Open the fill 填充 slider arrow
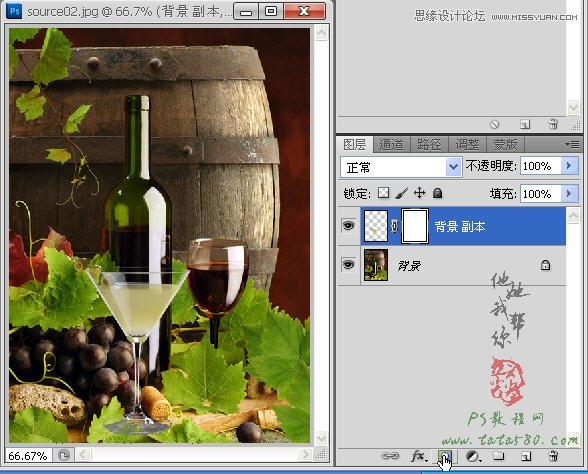The height and width of the screenshot is (474, 588). [570, 194]
